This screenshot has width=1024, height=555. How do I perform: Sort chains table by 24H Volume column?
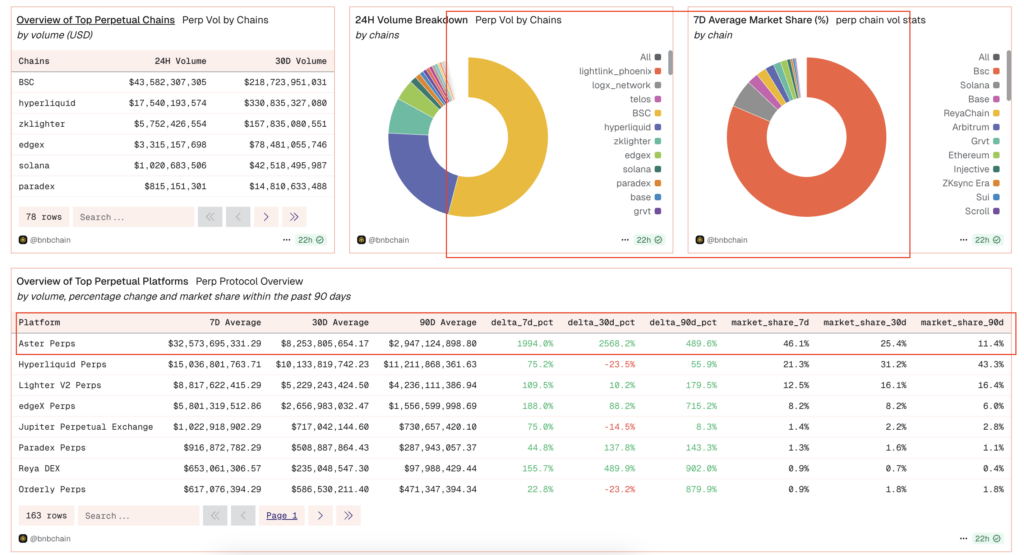[x=180, y=61]
